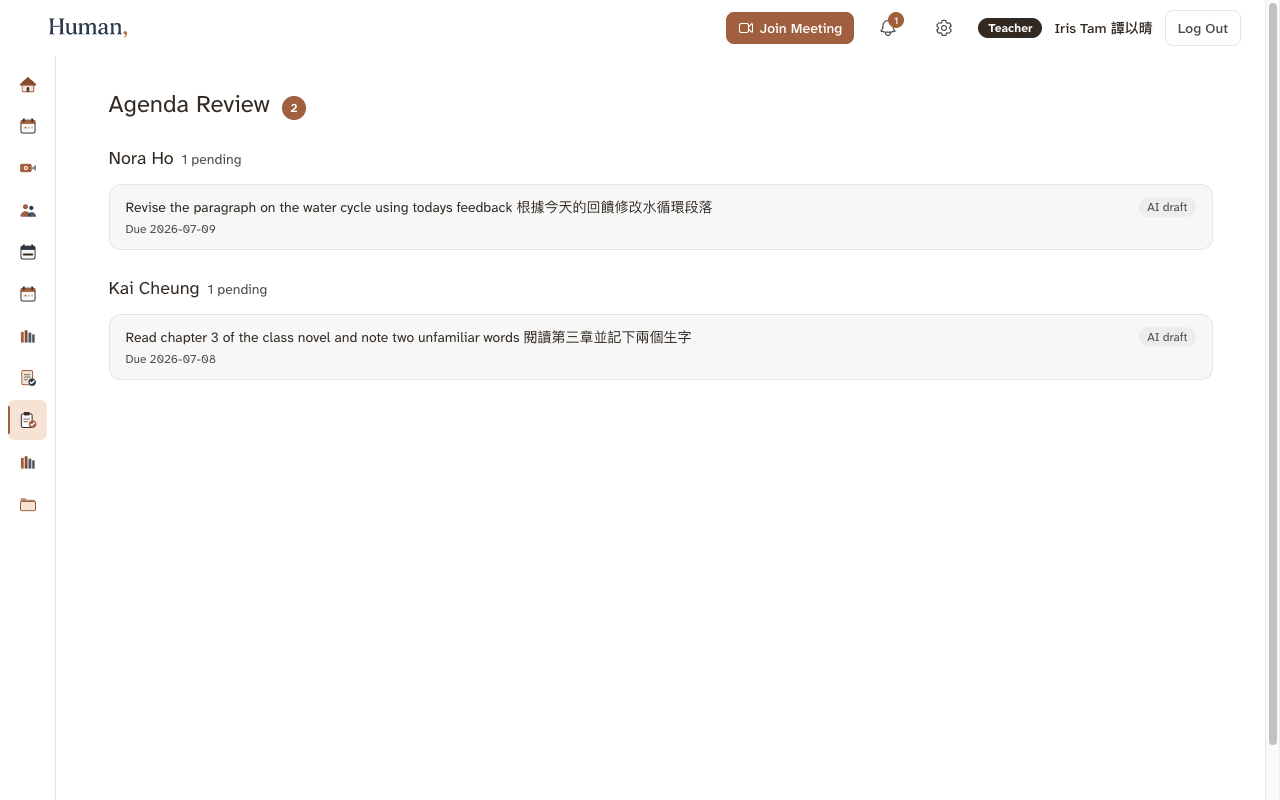Open the document with checkmark sidebar icon
This screenshot has width=1280, height=800.
click(28, 379)
